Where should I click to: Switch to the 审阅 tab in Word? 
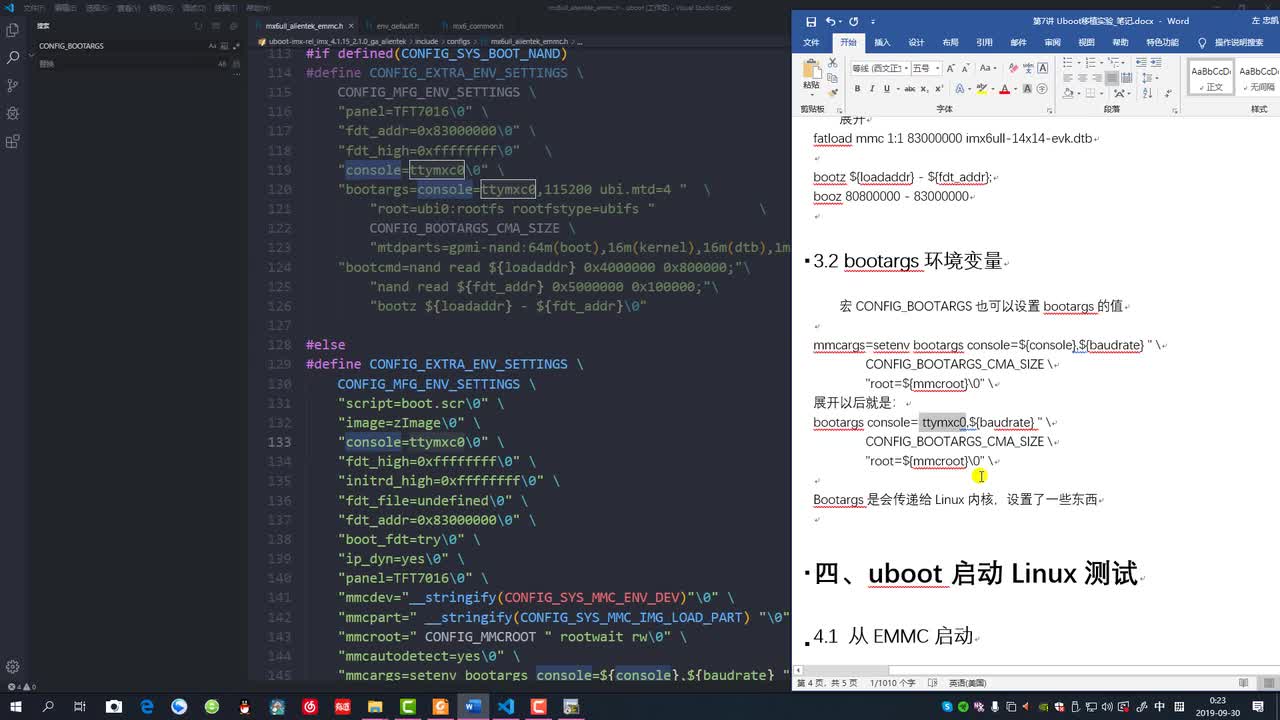[1052, 43]
